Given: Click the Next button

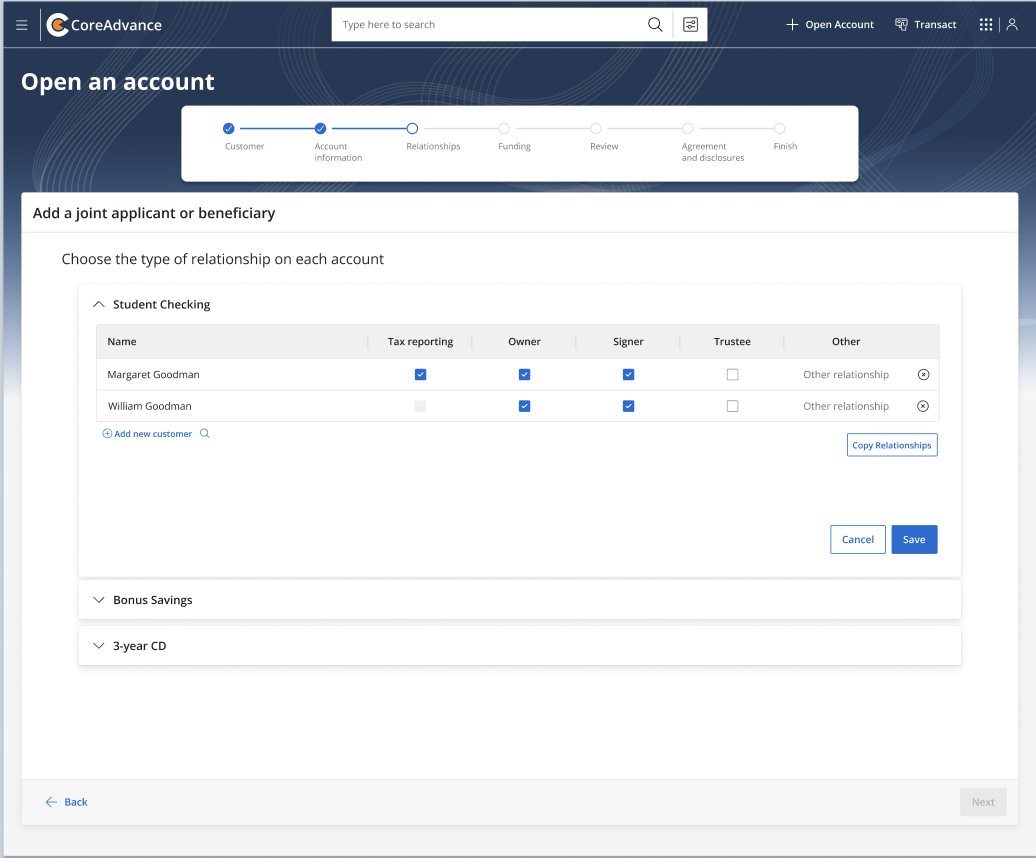Looking at the screenshot, I should pos(983,802).
